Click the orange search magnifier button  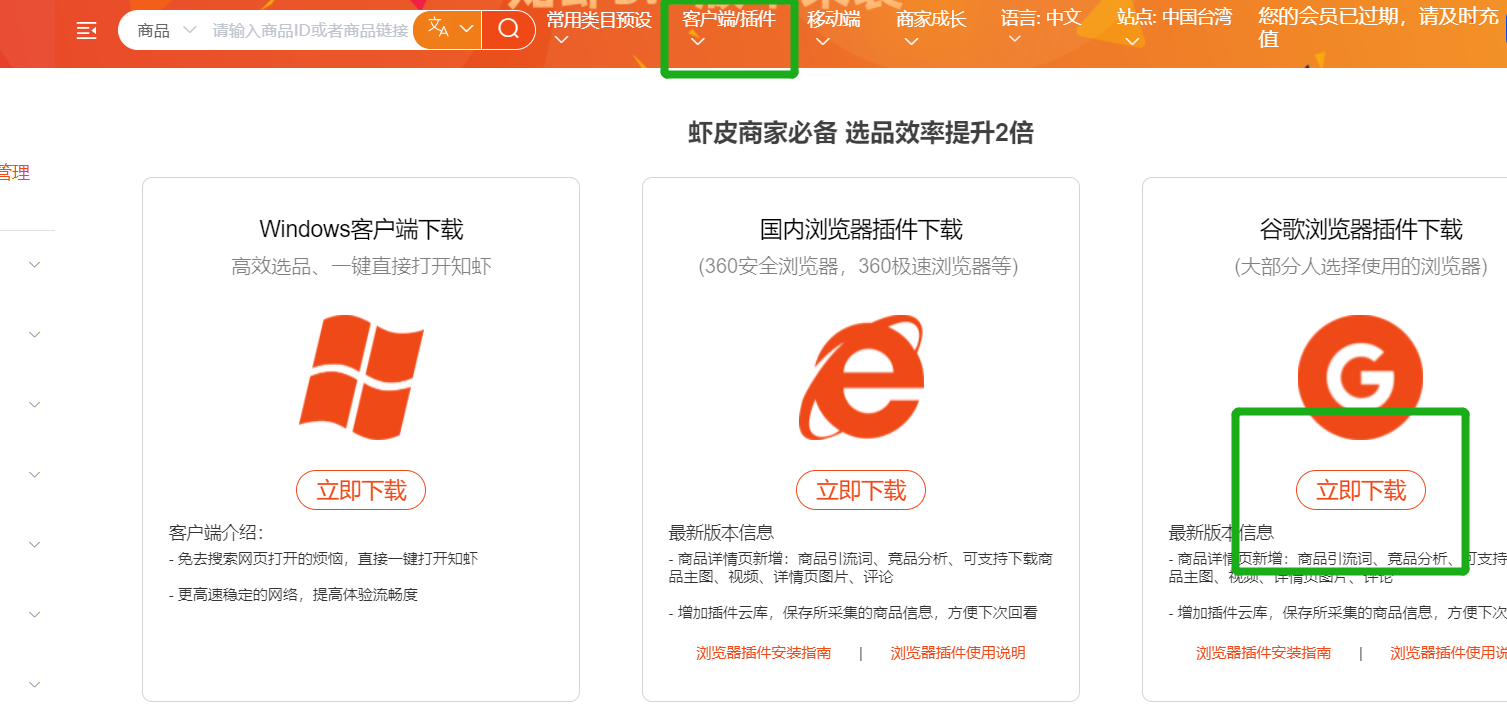(x=508, y=30)
